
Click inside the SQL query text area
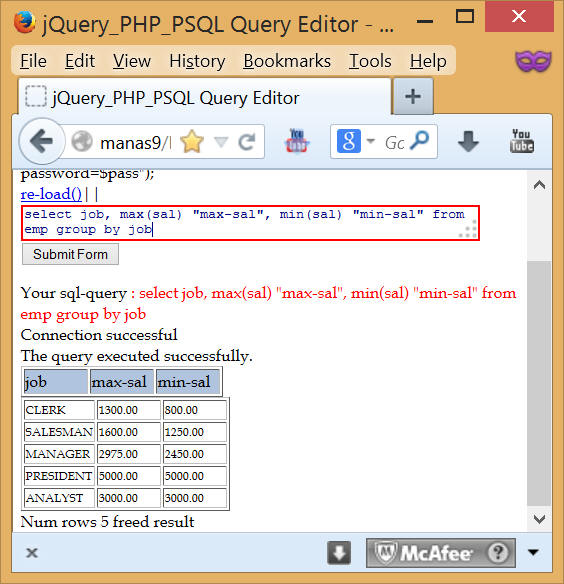tap(250, 223)
